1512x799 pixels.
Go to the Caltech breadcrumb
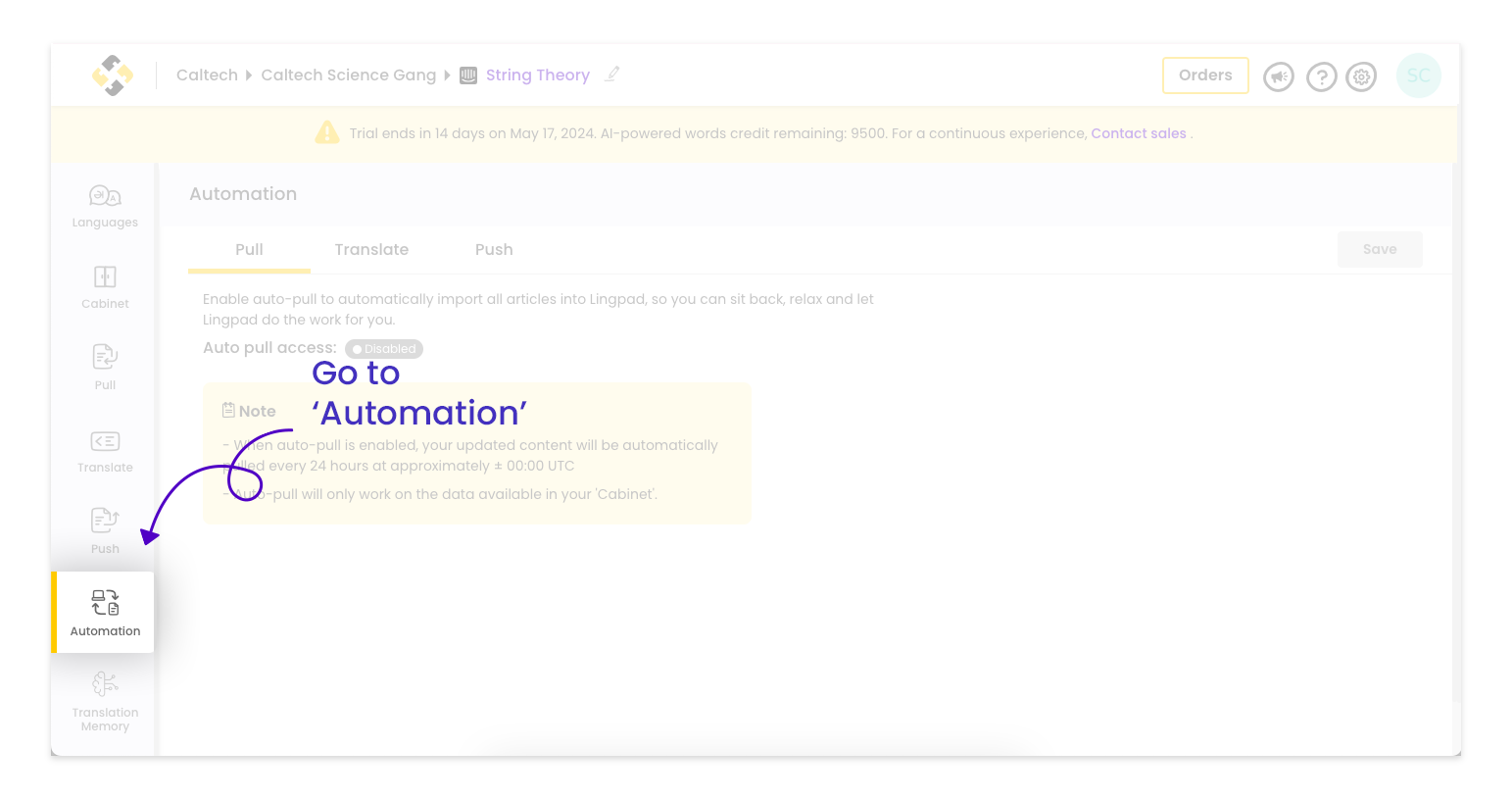(x=207, y=75)
